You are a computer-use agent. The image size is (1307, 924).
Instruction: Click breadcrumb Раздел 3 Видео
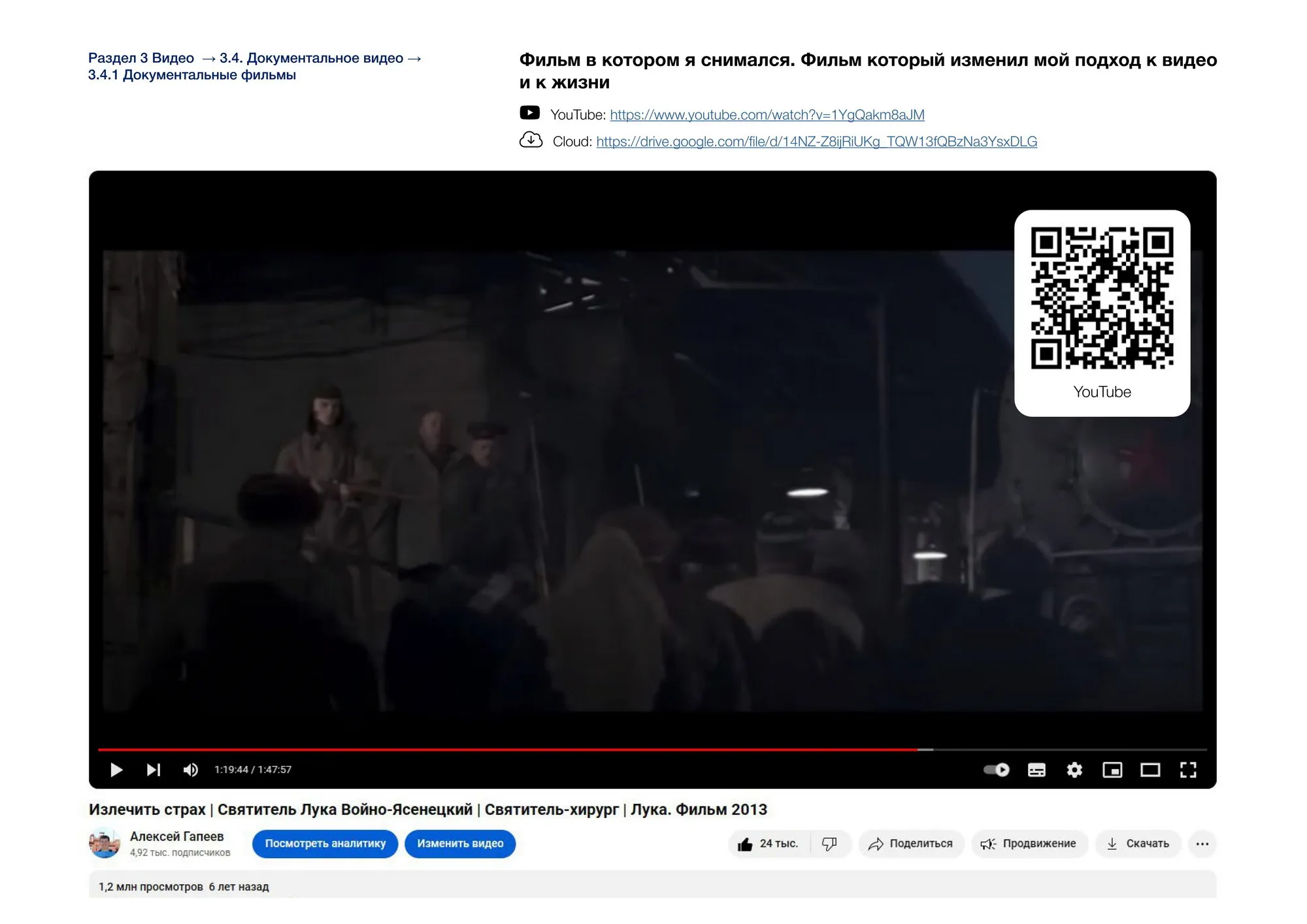click(141, 58)
